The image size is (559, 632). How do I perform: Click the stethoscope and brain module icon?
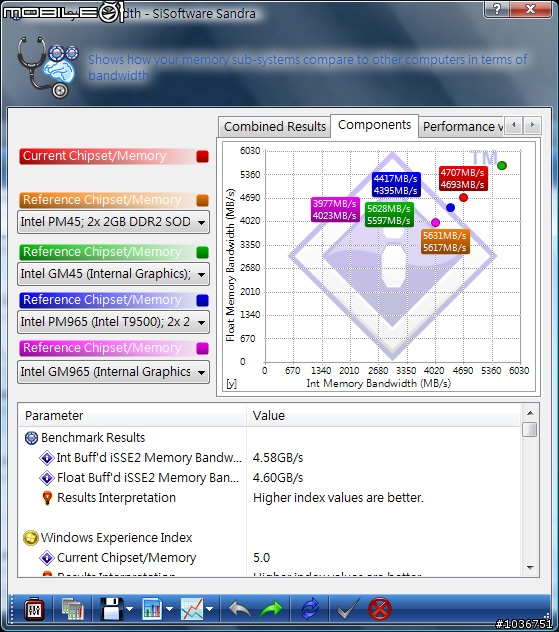tap(47, 67)
